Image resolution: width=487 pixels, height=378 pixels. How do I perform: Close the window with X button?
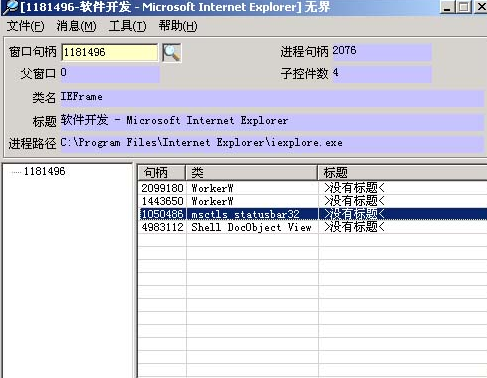481,7
